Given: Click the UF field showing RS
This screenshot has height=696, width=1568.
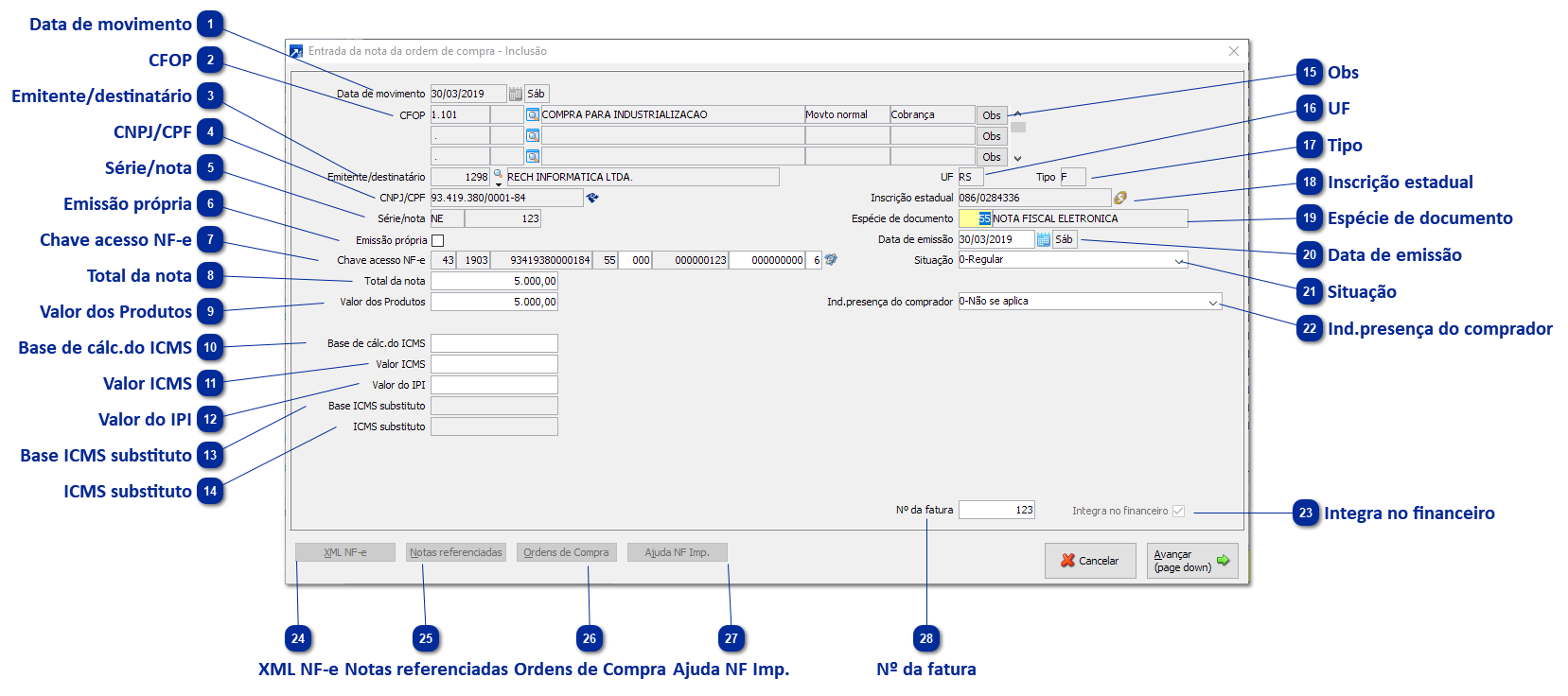Looking at the screenshot, I should pyautogui.click(x=971, y=177).
